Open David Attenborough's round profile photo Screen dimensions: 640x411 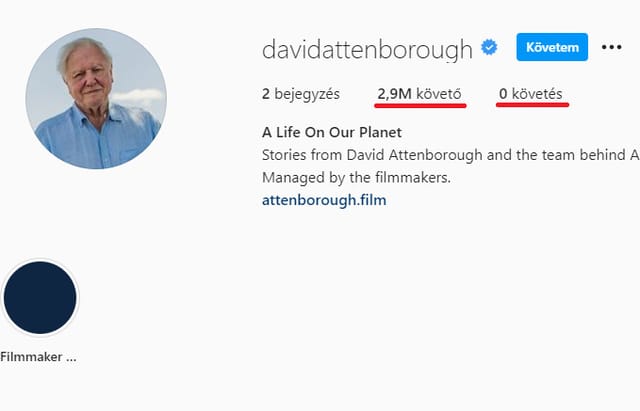click(96, 98)
